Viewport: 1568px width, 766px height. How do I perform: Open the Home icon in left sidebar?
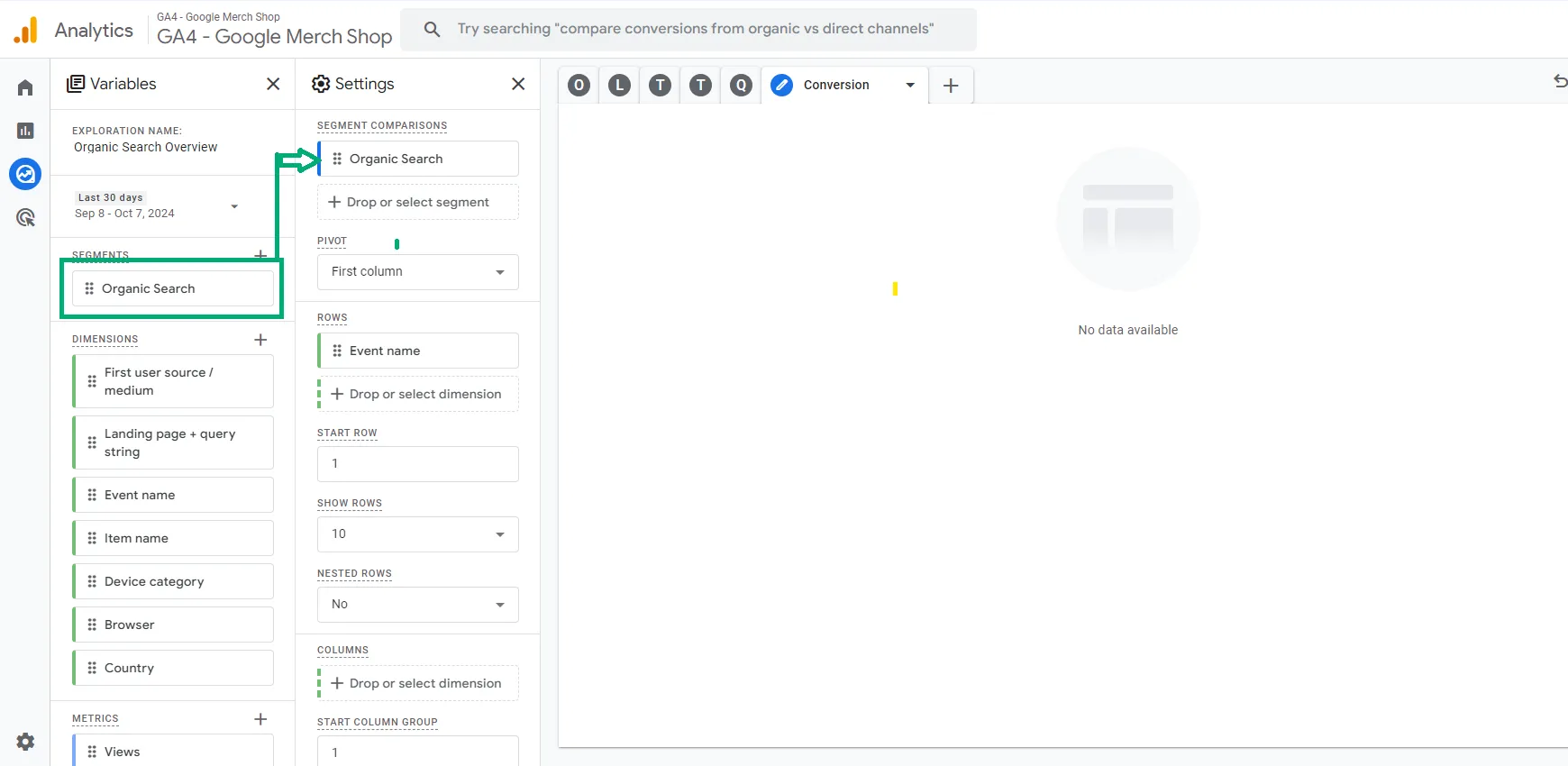(25, 87)
